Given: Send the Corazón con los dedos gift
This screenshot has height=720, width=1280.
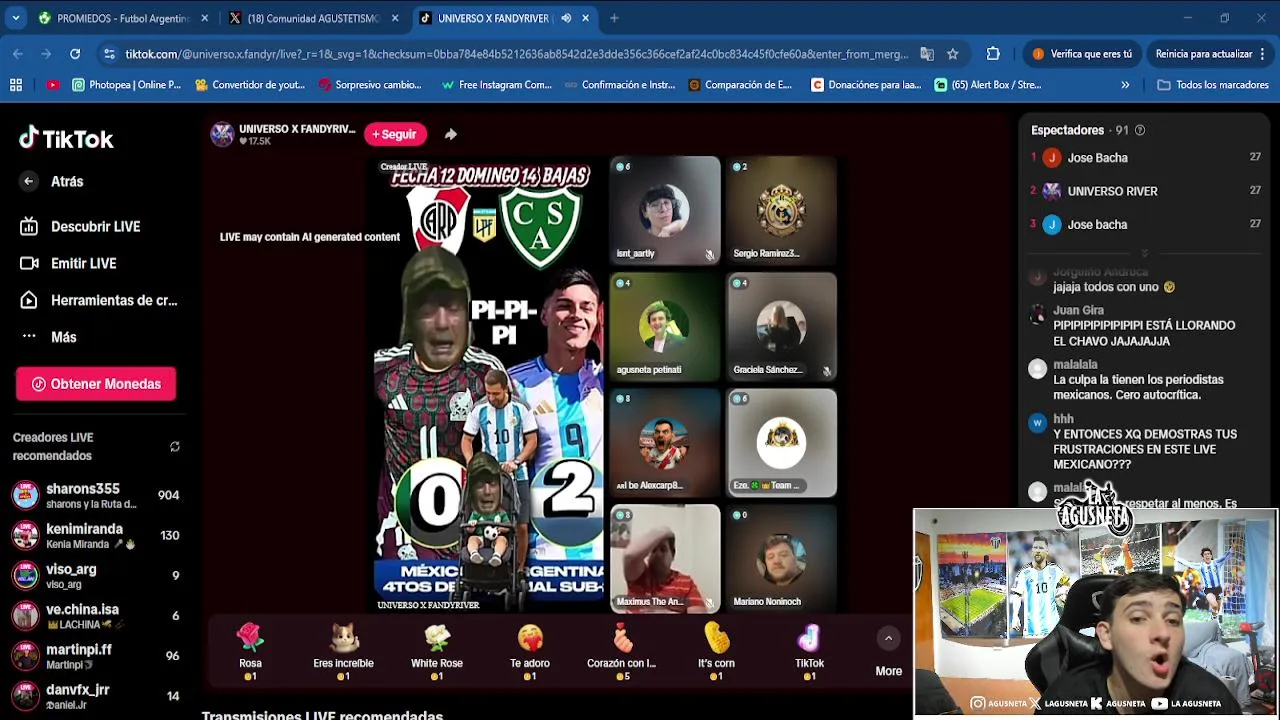Looking at the screenshot, I should 622,652.
